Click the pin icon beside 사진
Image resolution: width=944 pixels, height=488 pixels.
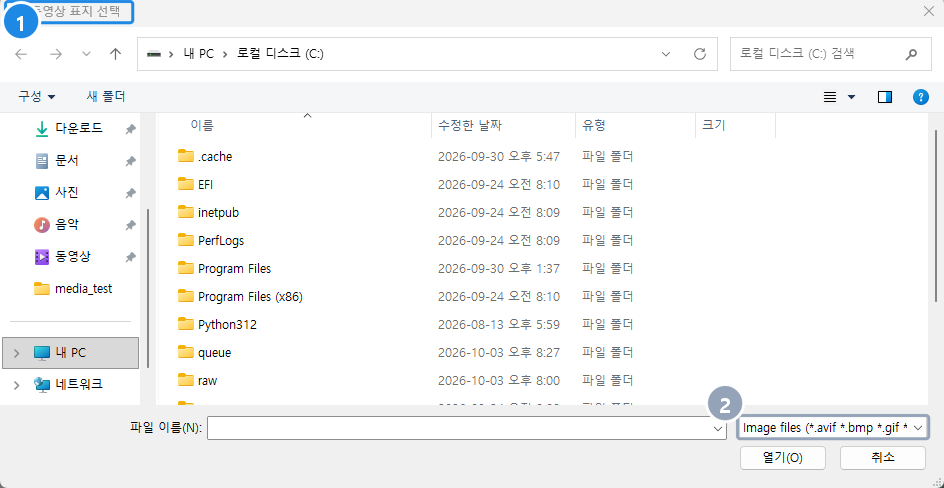(x=130, y=194)
